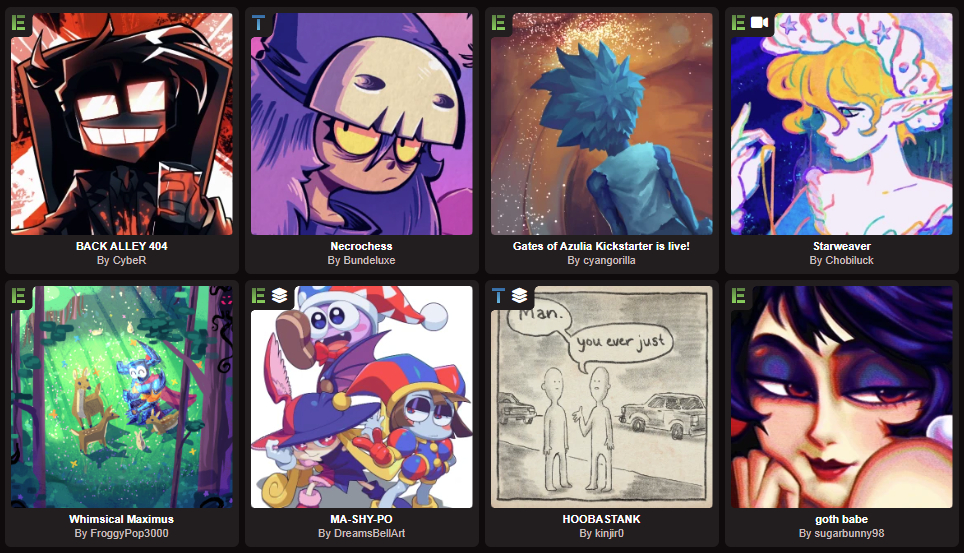Open the Whimsical Maximus forest artwork thumbnail
This screenshot has height=553, width=964.
pyautogui.click(x=122, y=397)
